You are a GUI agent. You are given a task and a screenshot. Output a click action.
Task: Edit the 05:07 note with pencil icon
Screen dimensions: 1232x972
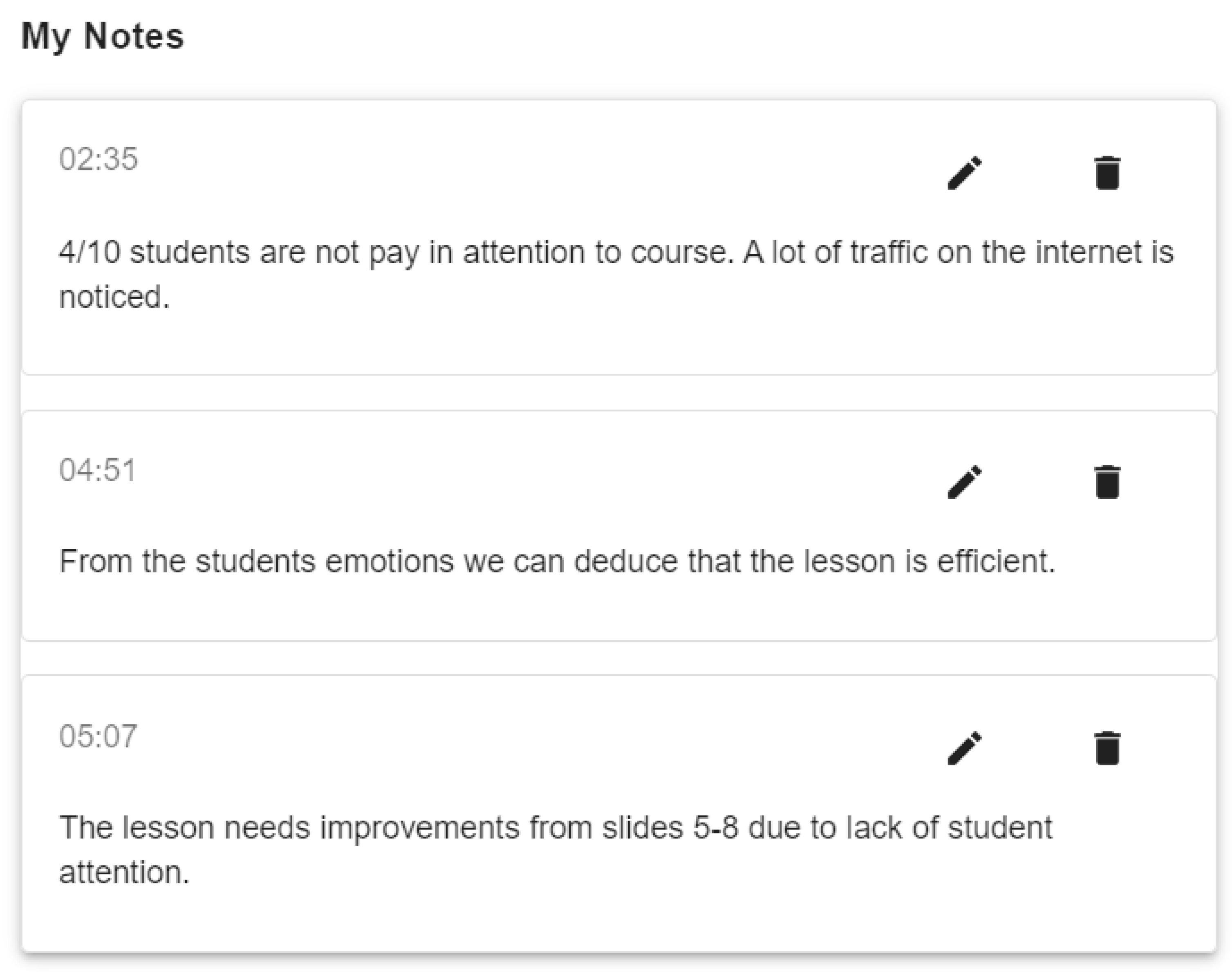964,748
